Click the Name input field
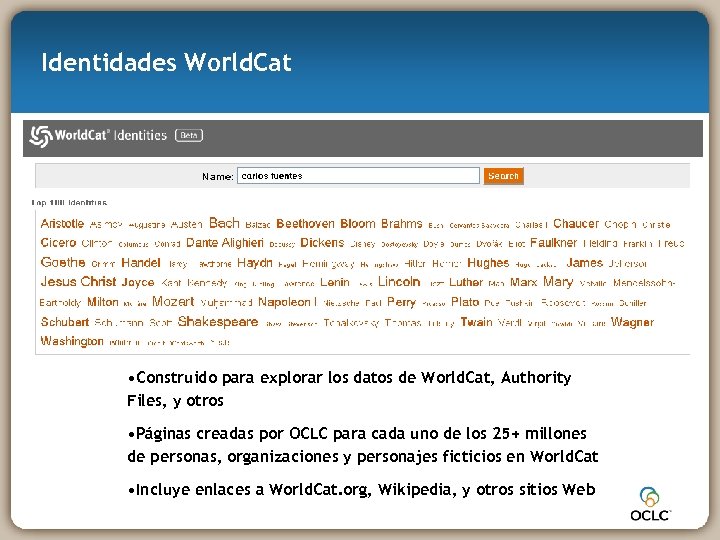720x540 pixels. pos(358,176)
